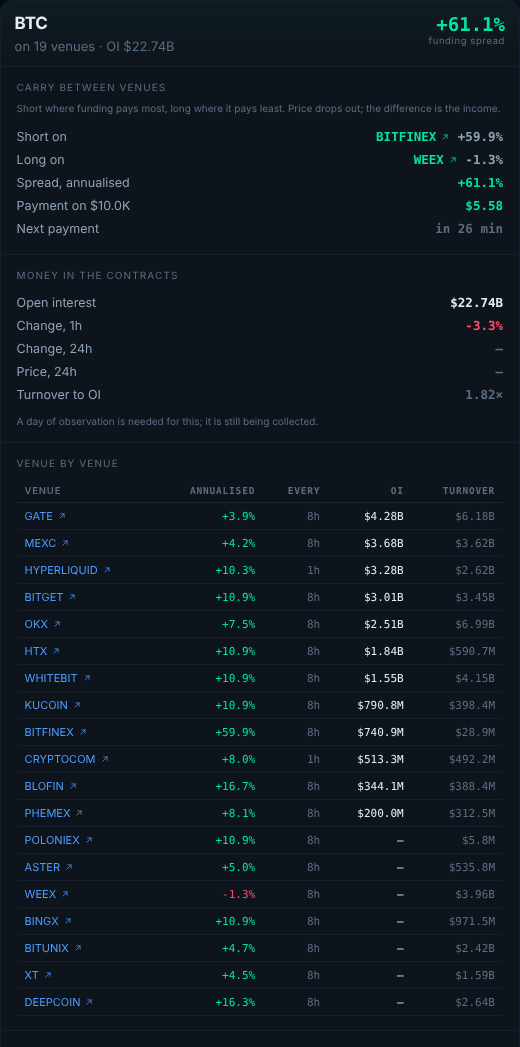Open the BLOFIN venue link
This screenshot has height=1047, width=520.
coord(51,786)
